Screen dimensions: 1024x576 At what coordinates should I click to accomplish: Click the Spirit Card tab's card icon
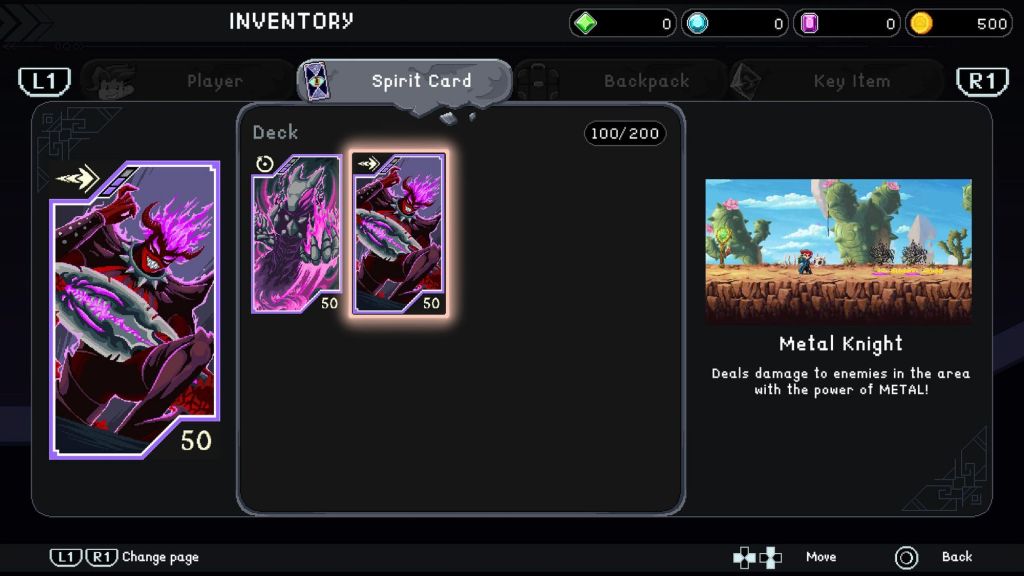tap(317, 81)
